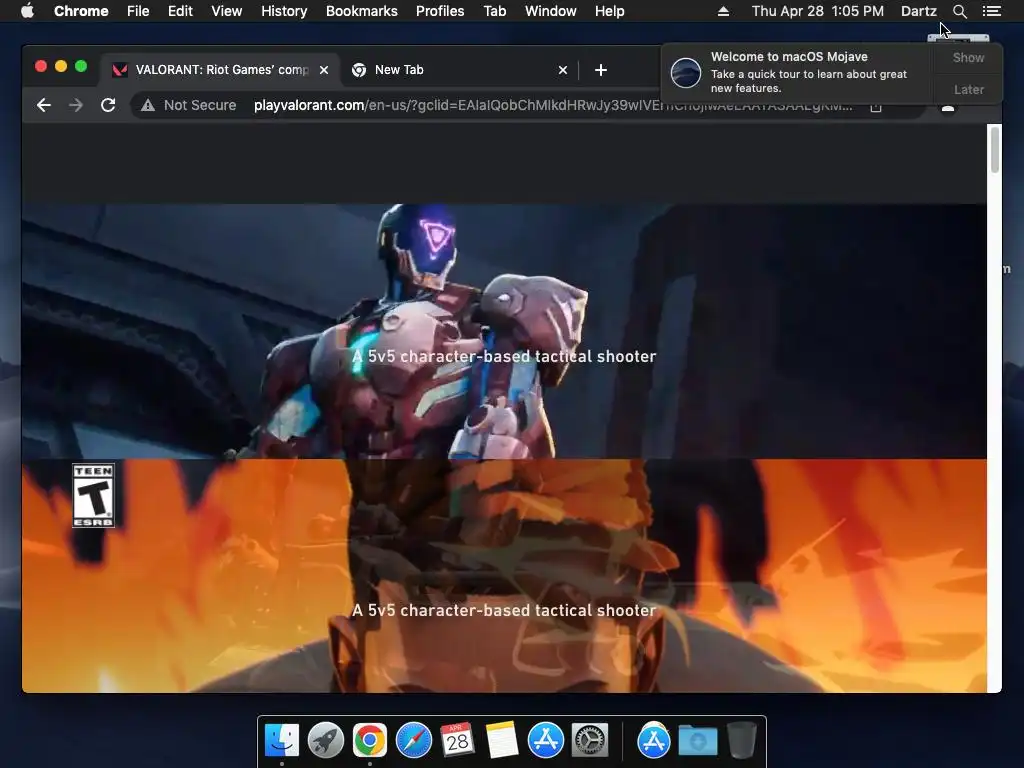Open the App Store icon right of Dock divider

(x=654, y=741)
